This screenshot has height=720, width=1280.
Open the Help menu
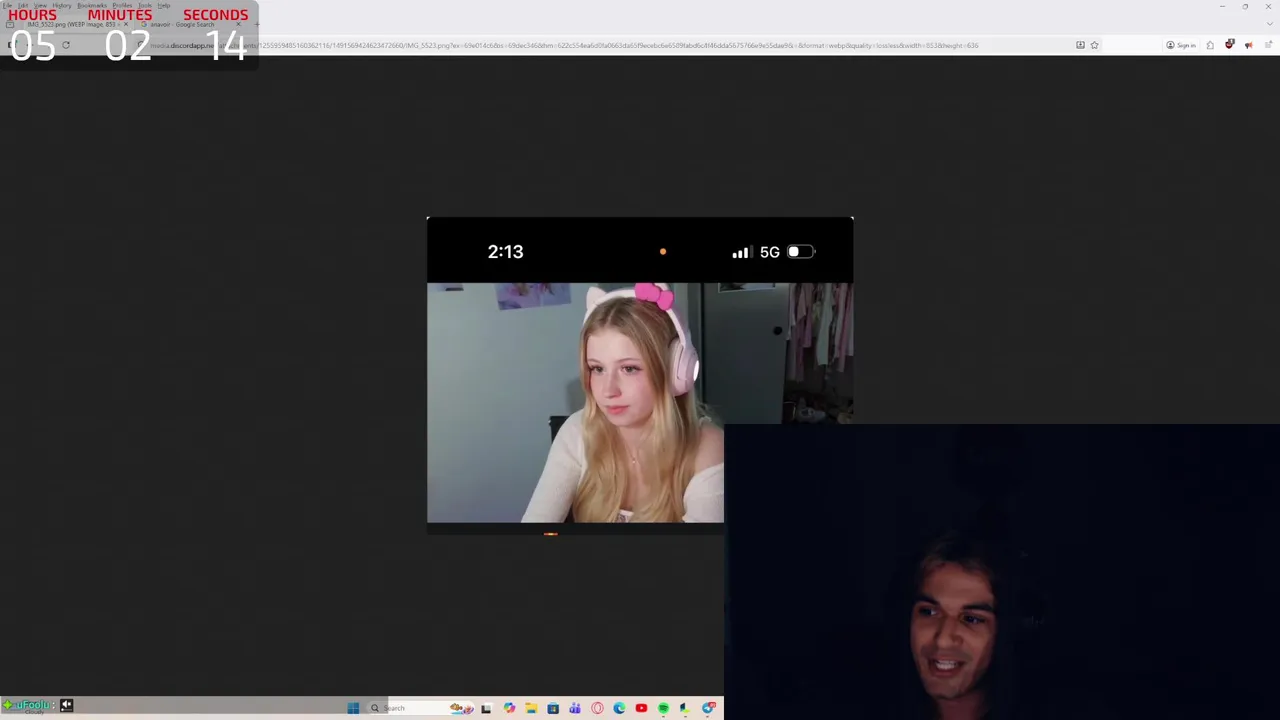point(164,5)
